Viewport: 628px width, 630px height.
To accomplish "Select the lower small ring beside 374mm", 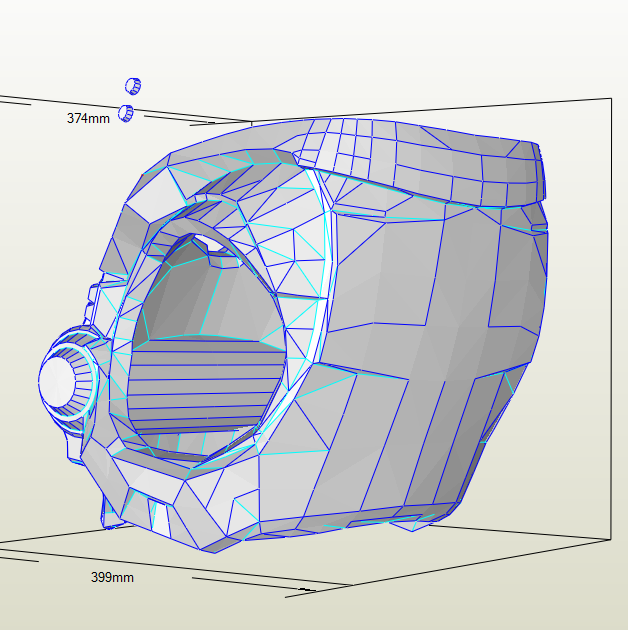I will (x=126, y=114).
